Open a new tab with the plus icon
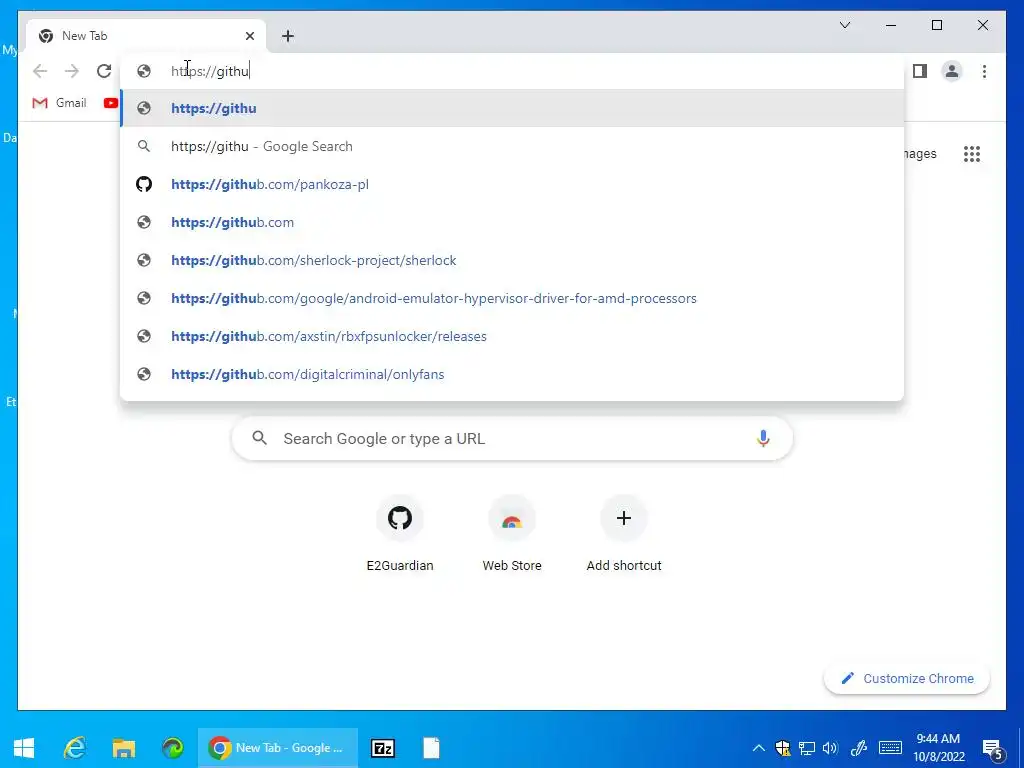 point(288,36)
